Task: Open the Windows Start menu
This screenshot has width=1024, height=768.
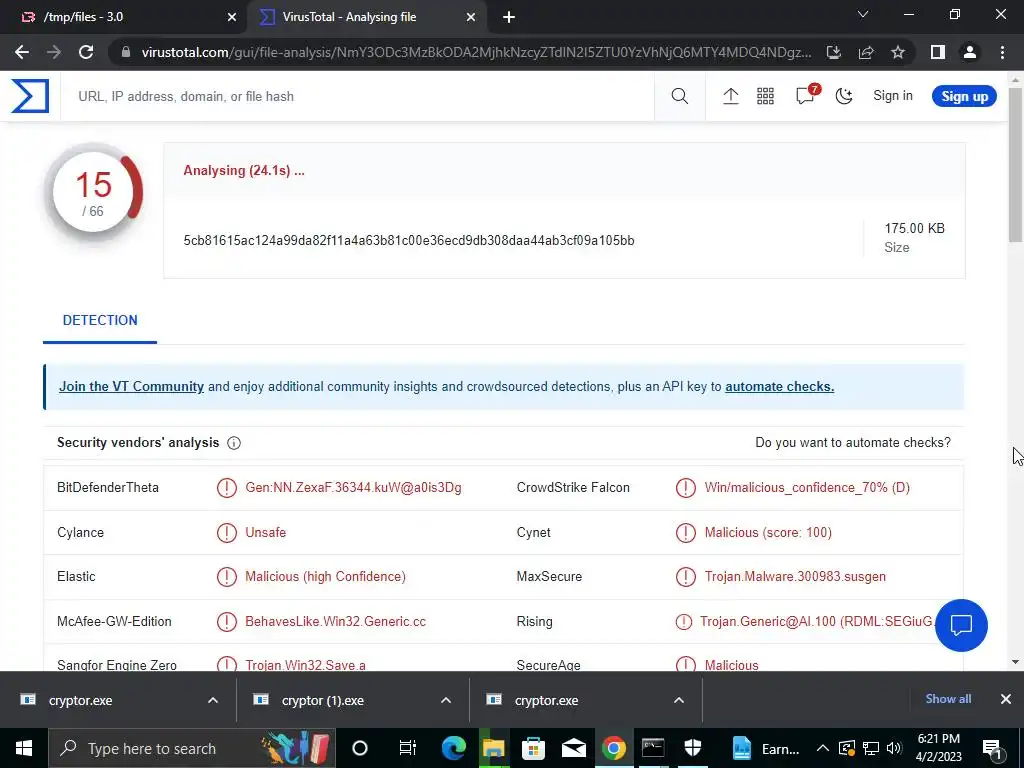Action: 24,748
